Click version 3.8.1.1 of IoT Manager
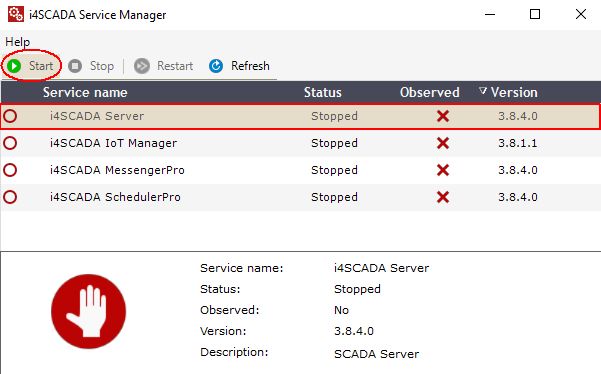601x374 pixels. (x=518, y=143)
